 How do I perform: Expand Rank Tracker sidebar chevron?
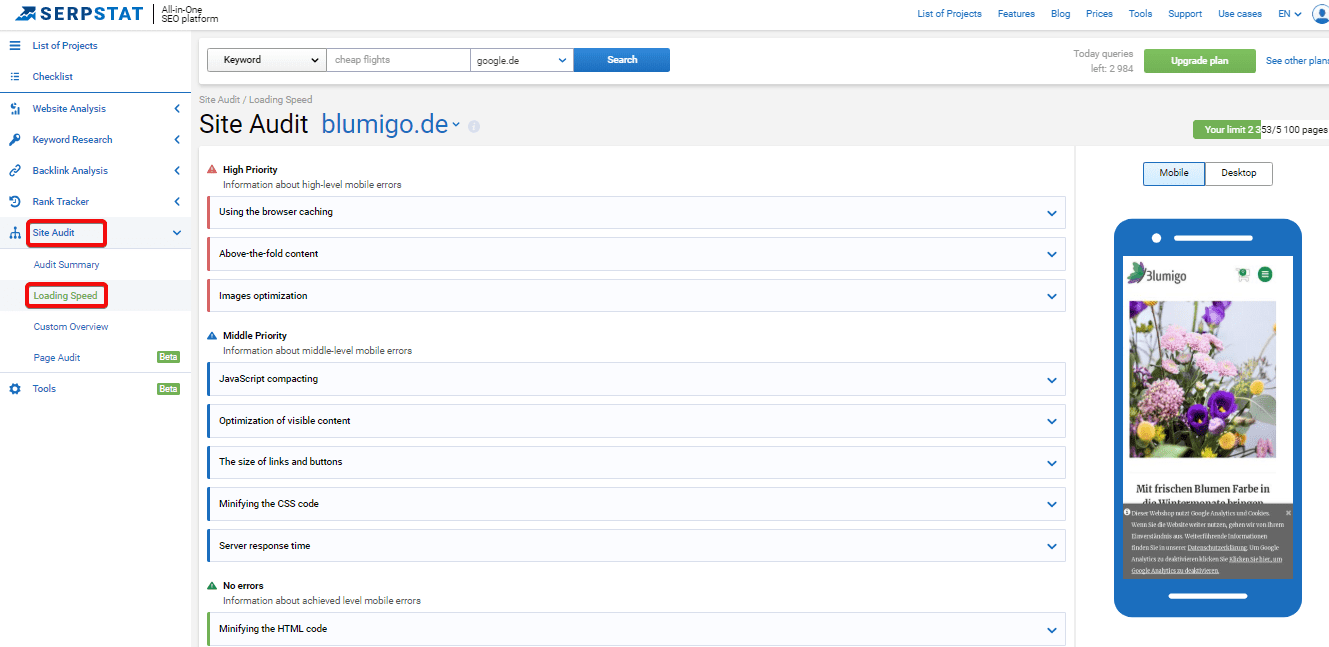click(177, 202)
